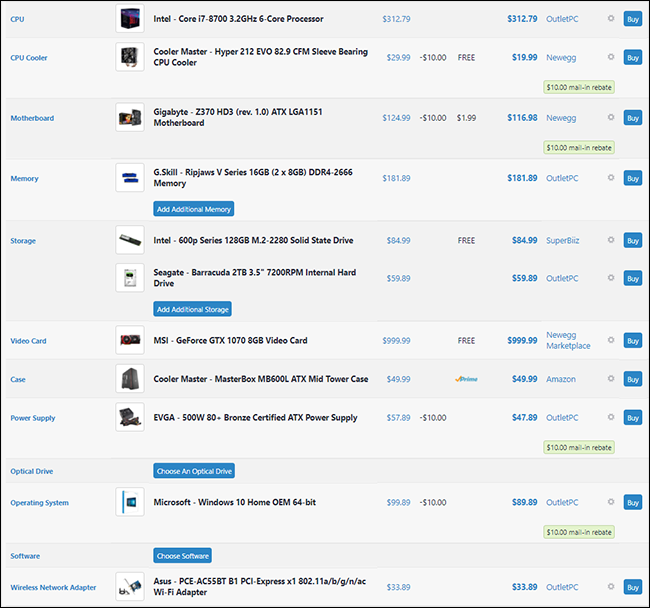Image resolution: width=650 pixels, height=608 pixels.
Task: Buy the MSI GeForce GTX 1070
Action: tap(633, 340)
